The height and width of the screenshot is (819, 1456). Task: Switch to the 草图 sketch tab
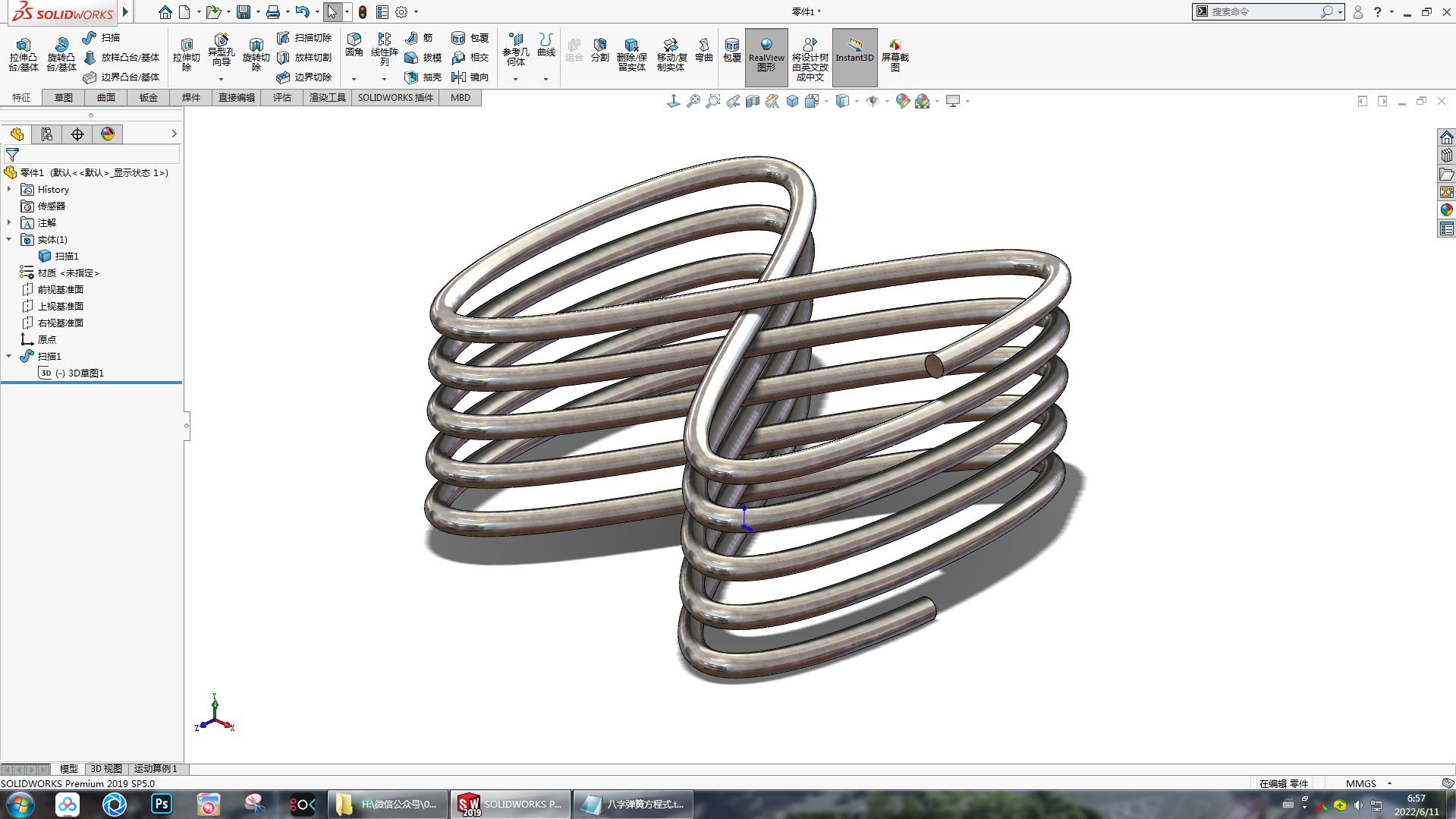tap(64, 97)
